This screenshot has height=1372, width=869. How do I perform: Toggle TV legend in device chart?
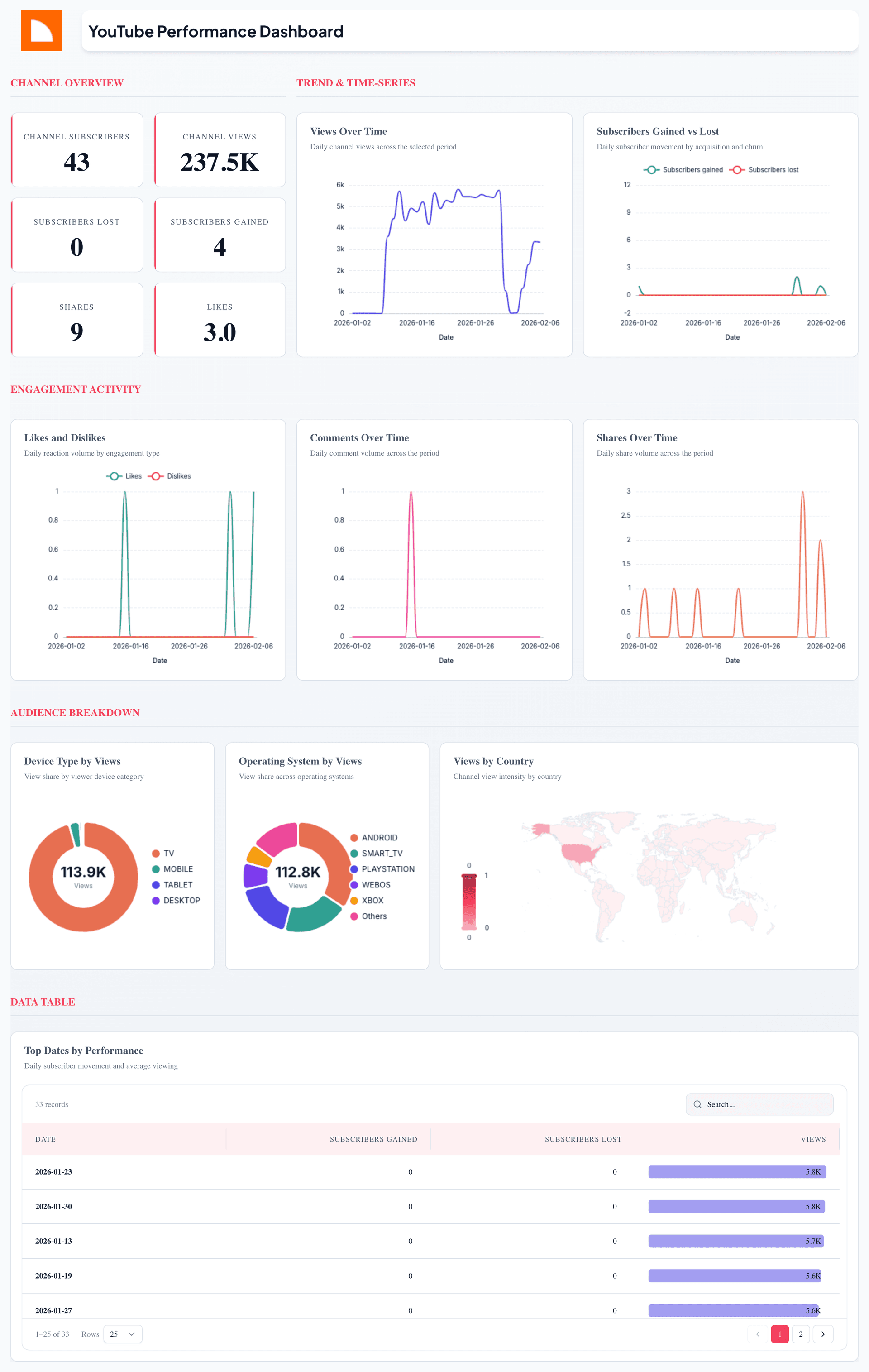163,854
